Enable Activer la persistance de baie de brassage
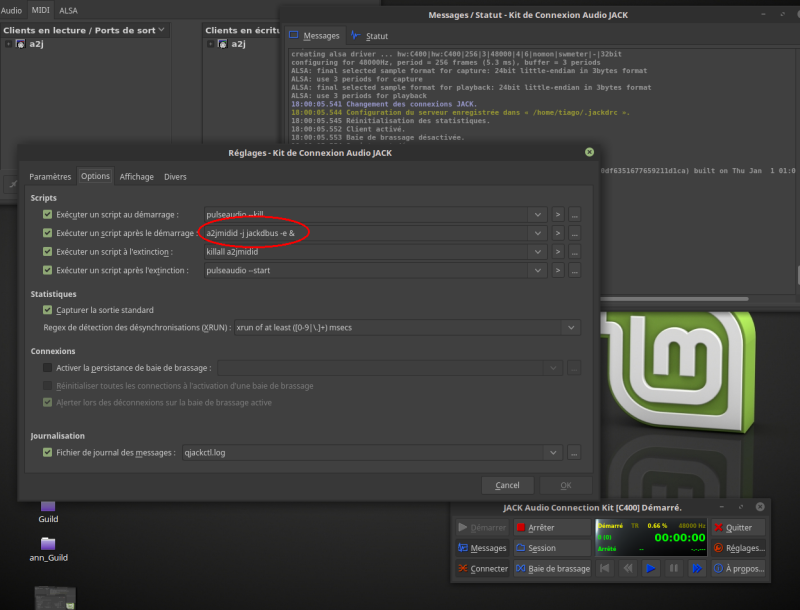The height and width of the screenshot is (610, 800). point(47,367)
